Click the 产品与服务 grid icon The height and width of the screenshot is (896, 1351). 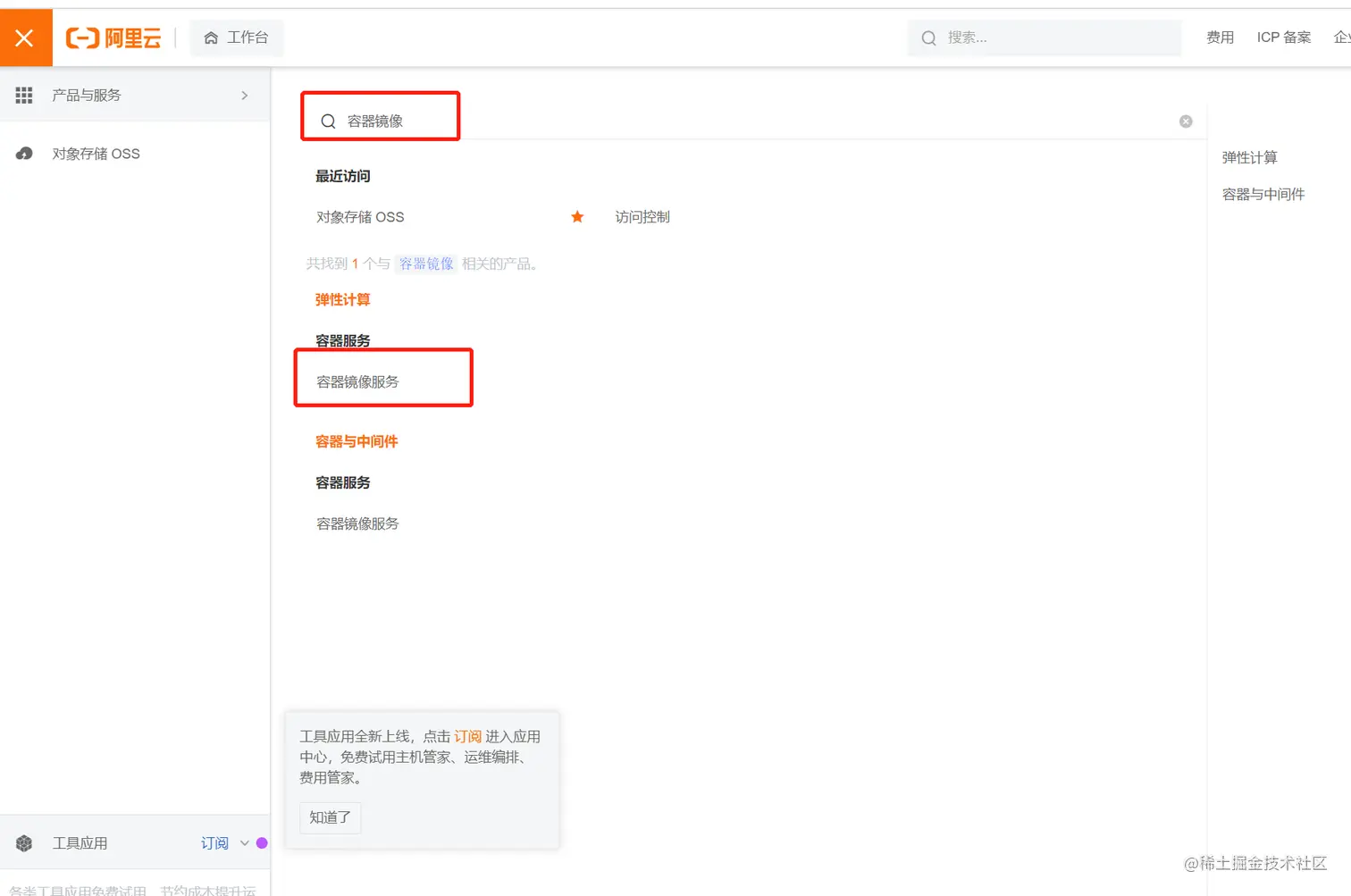coord(24,96)
